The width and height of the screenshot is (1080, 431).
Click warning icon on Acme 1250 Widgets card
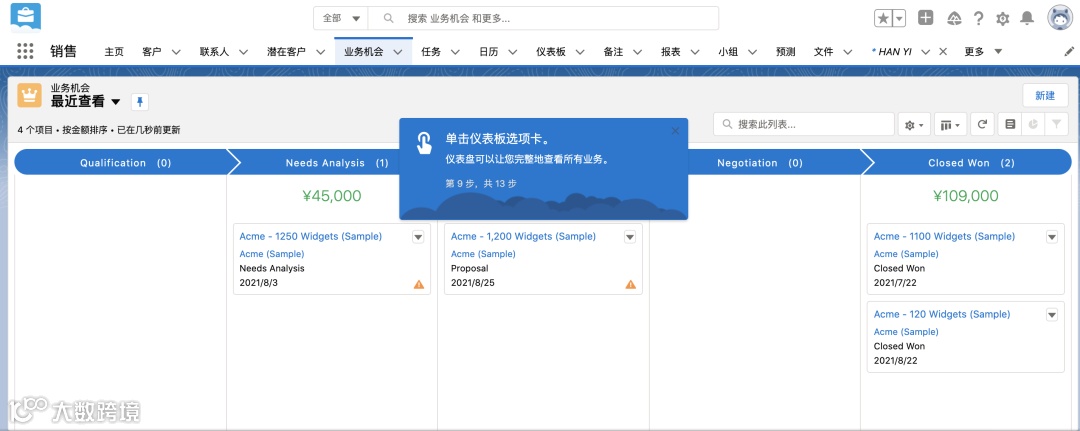(419, 284)
